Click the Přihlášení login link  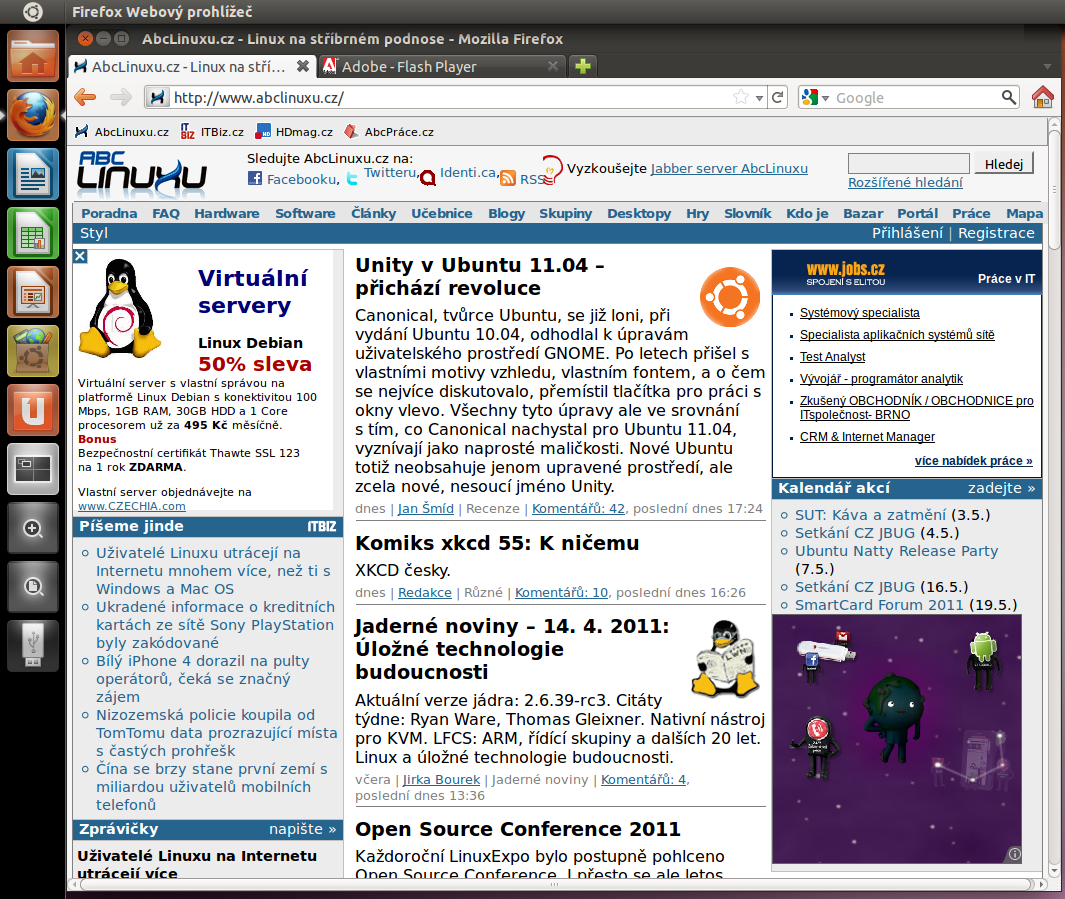click(x=907, y=233)
